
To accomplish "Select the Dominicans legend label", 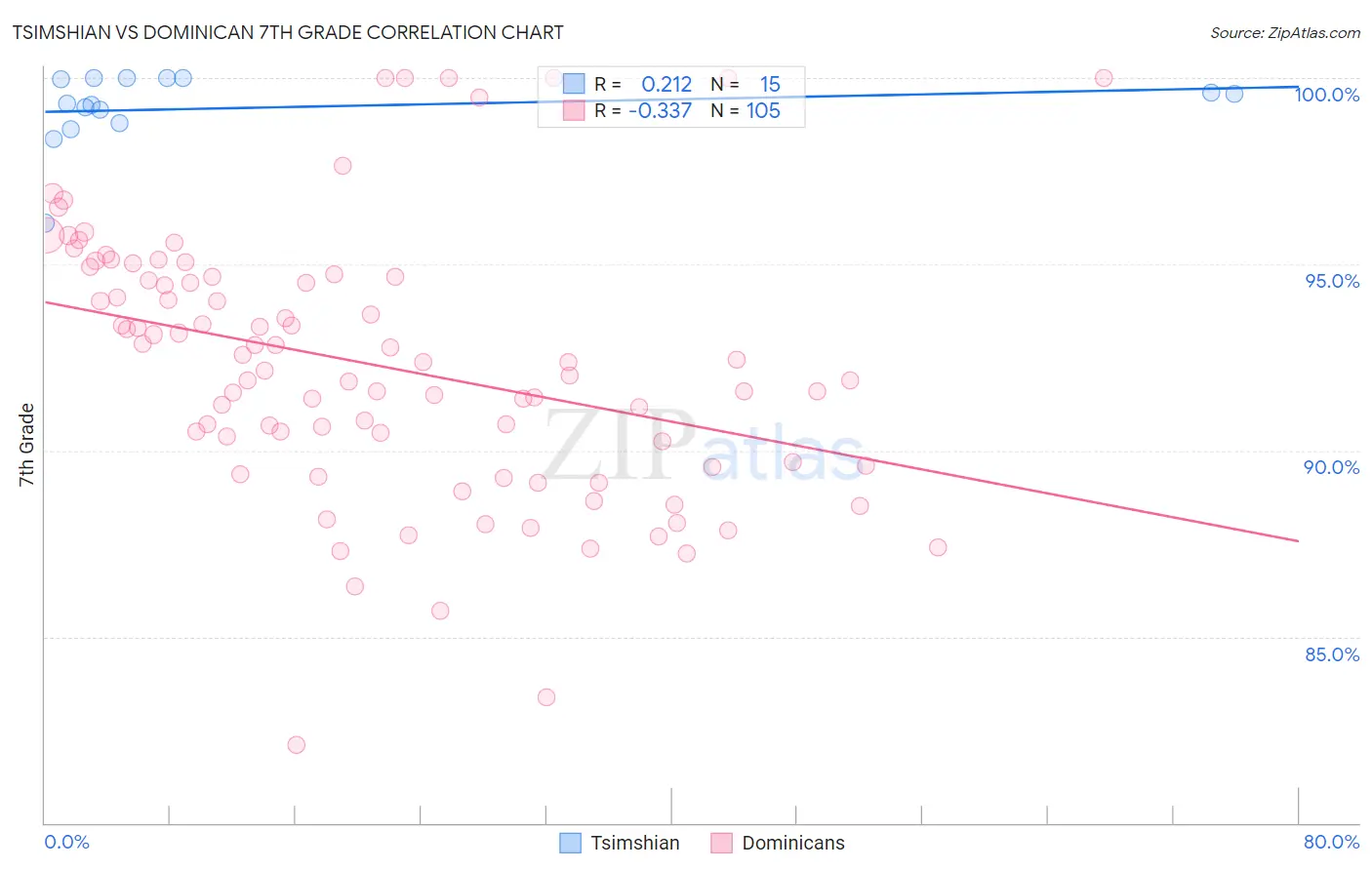I will tap(793, 843).
